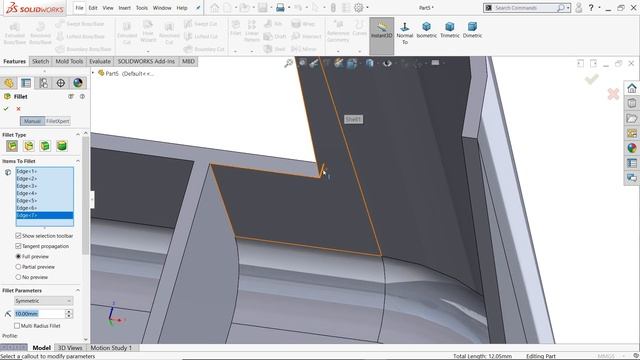The width and height of the screenshot is (640, 360).
Task: Toggle the Instant3D tool
Action: point(382,36)
